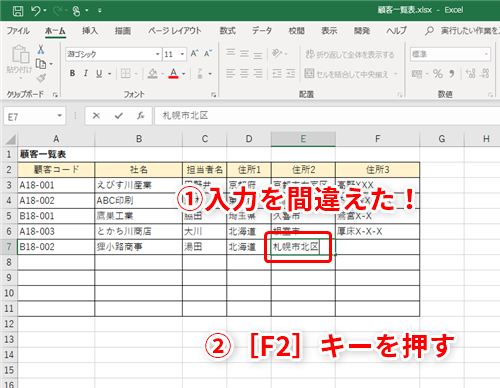Screen dimensions: 500x388
Task: Expand the Font Color dropdown arrow
Action: click(x=184, y=74)
